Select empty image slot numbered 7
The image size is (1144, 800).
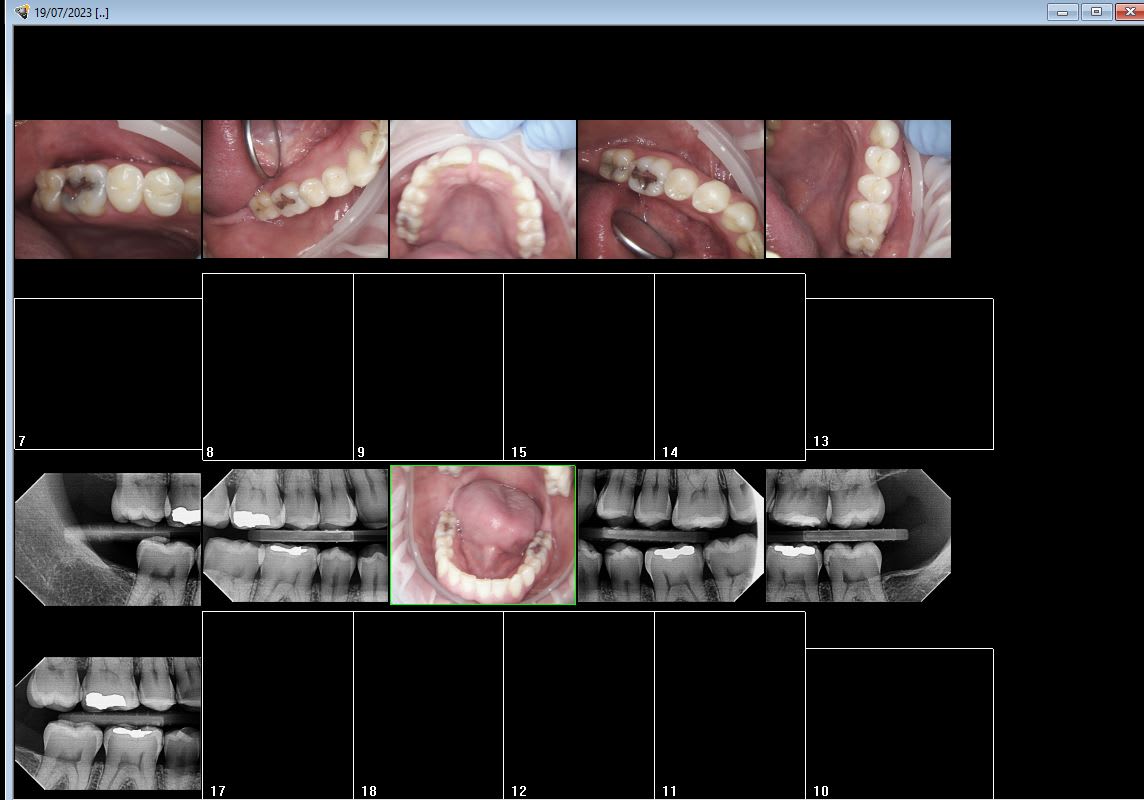108,373
